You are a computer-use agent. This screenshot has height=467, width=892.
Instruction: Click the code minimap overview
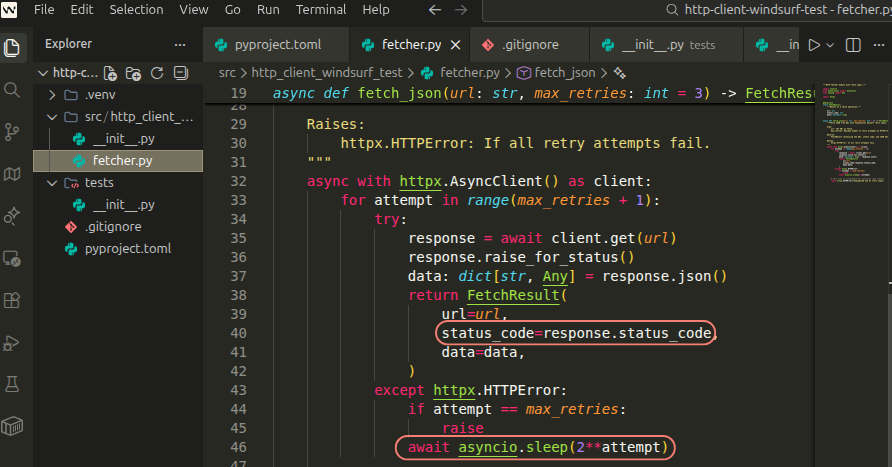[x=854, y=134]
